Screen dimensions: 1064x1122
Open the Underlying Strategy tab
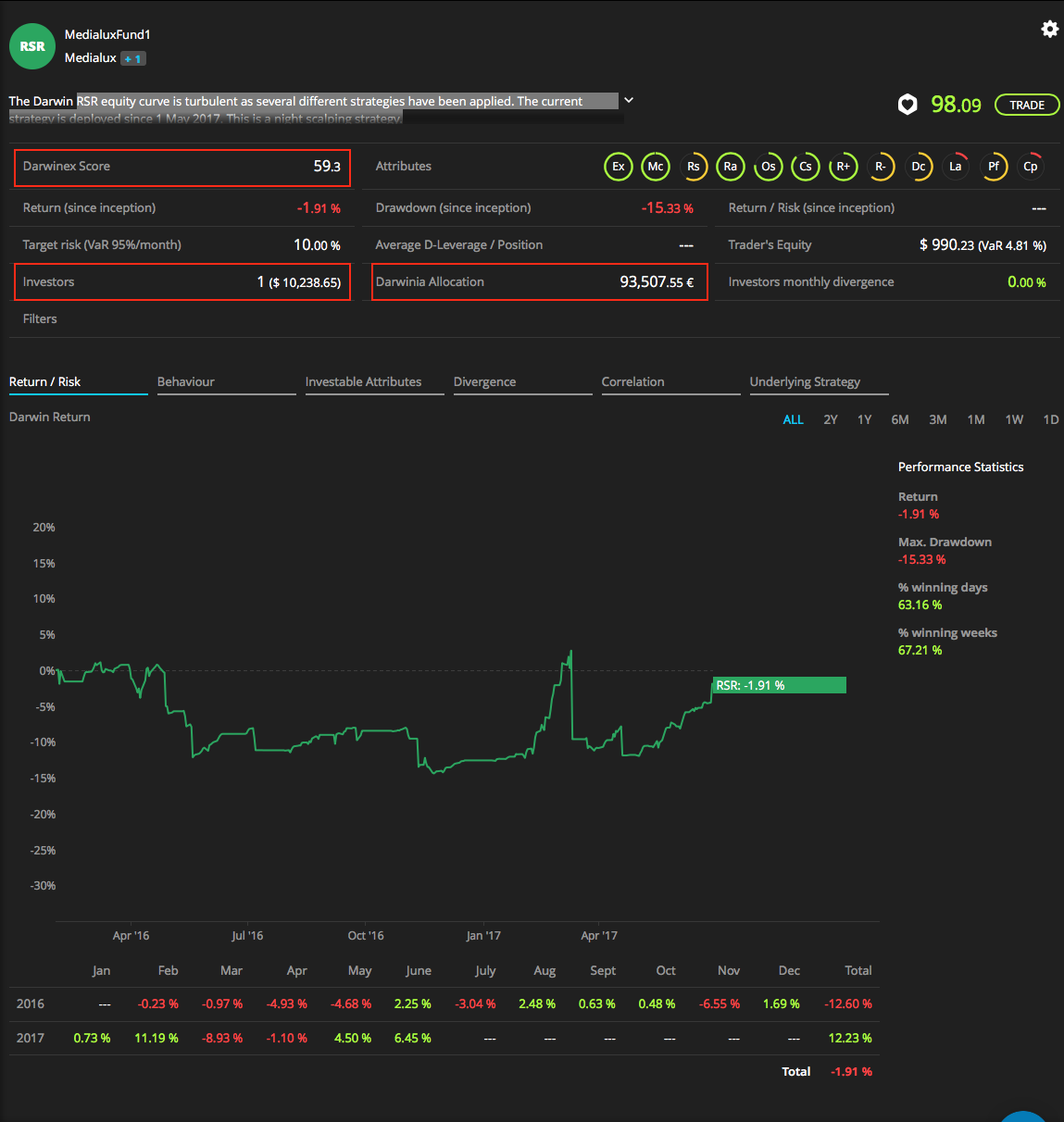click(x=820, y=382)
